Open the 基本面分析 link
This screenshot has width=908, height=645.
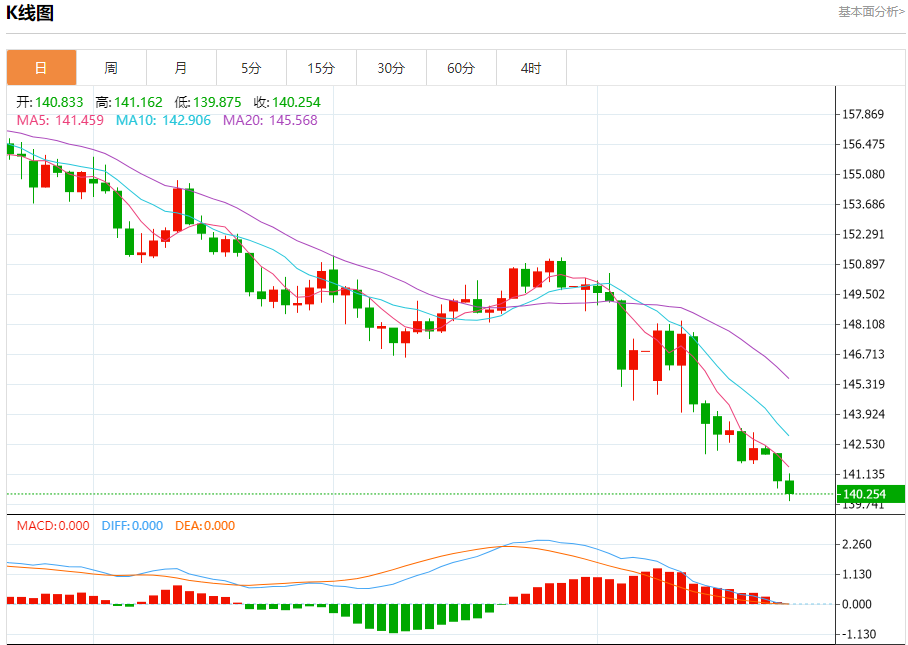871,12
